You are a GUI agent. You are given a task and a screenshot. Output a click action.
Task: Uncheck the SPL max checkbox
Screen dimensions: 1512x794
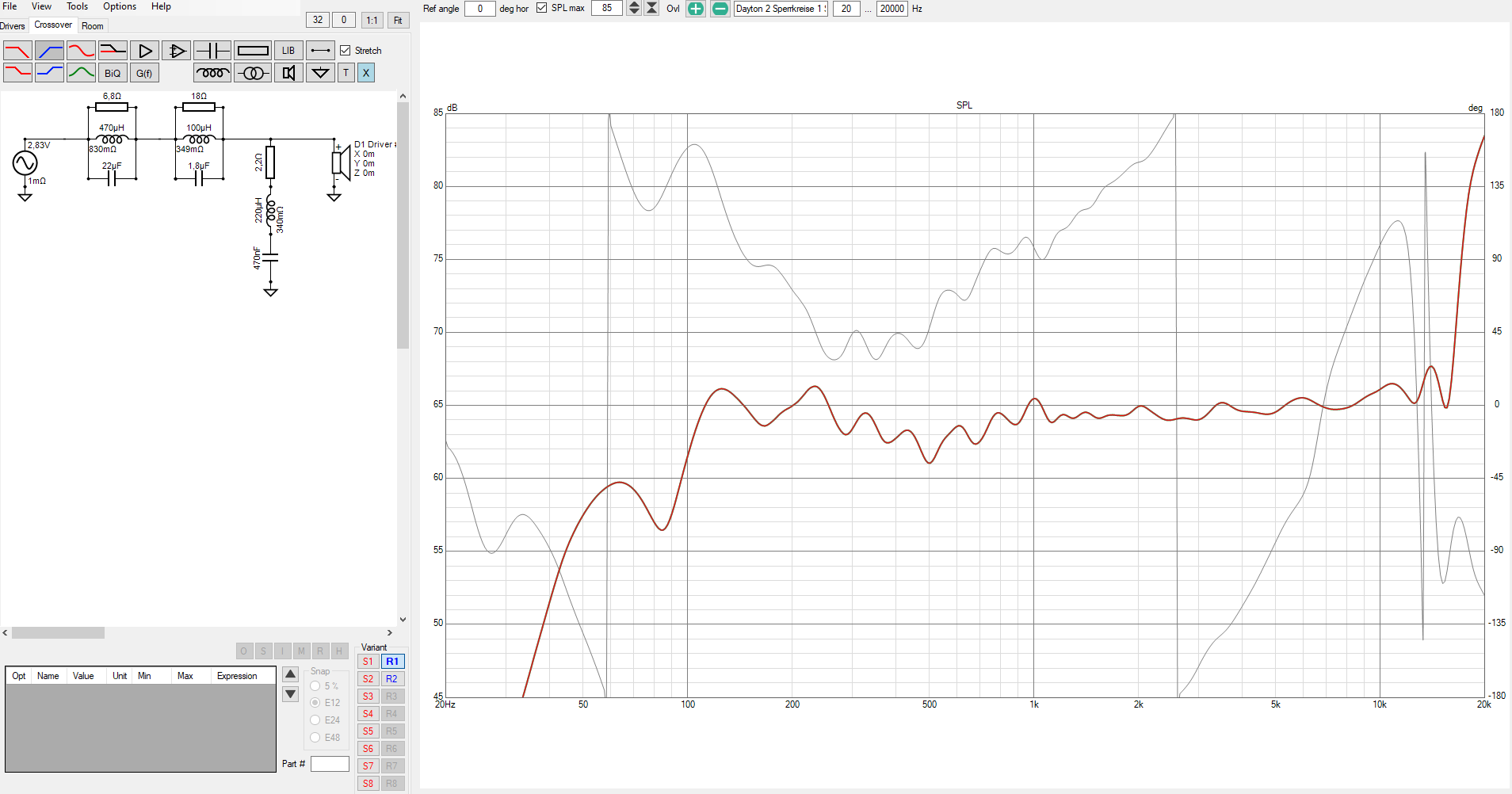tap(542, 8)
